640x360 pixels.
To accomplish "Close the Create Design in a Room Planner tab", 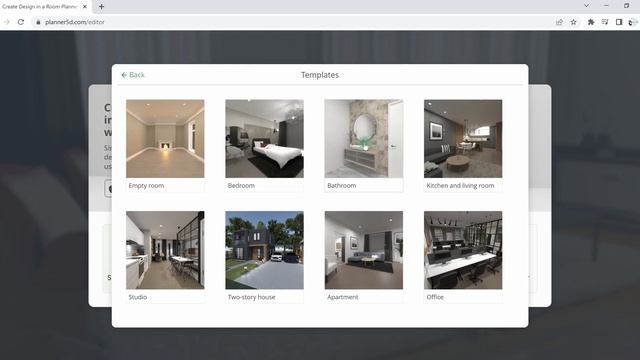I will [x=85, y=7].
